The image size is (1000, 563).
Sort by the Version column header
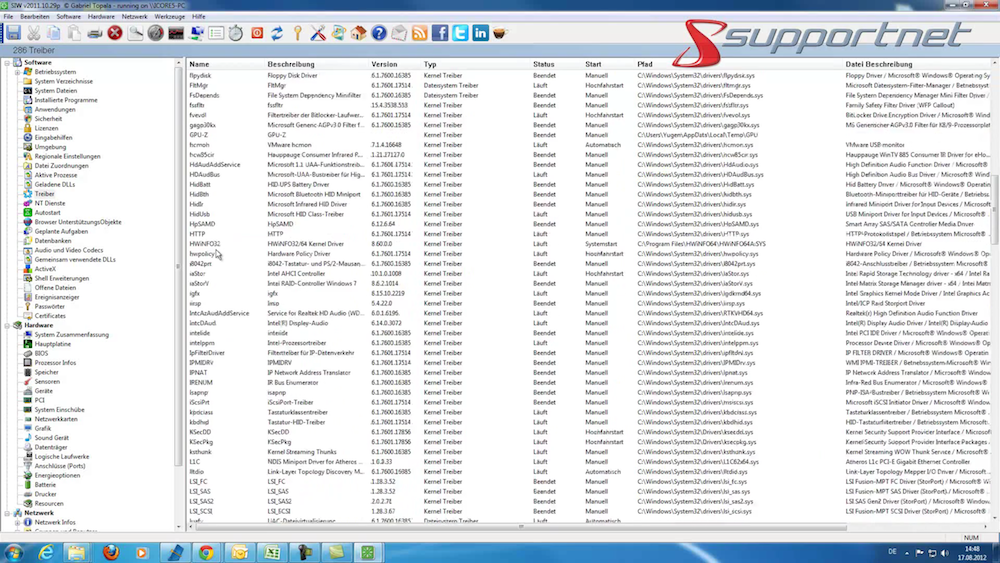(x=384, y=64)
